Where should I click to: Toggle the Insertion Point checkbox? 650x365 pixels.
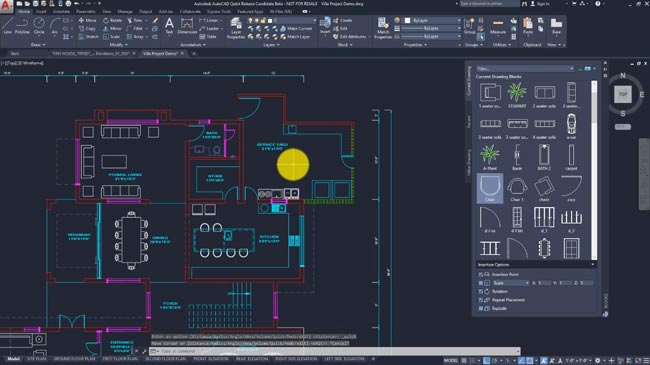(480, 275)
